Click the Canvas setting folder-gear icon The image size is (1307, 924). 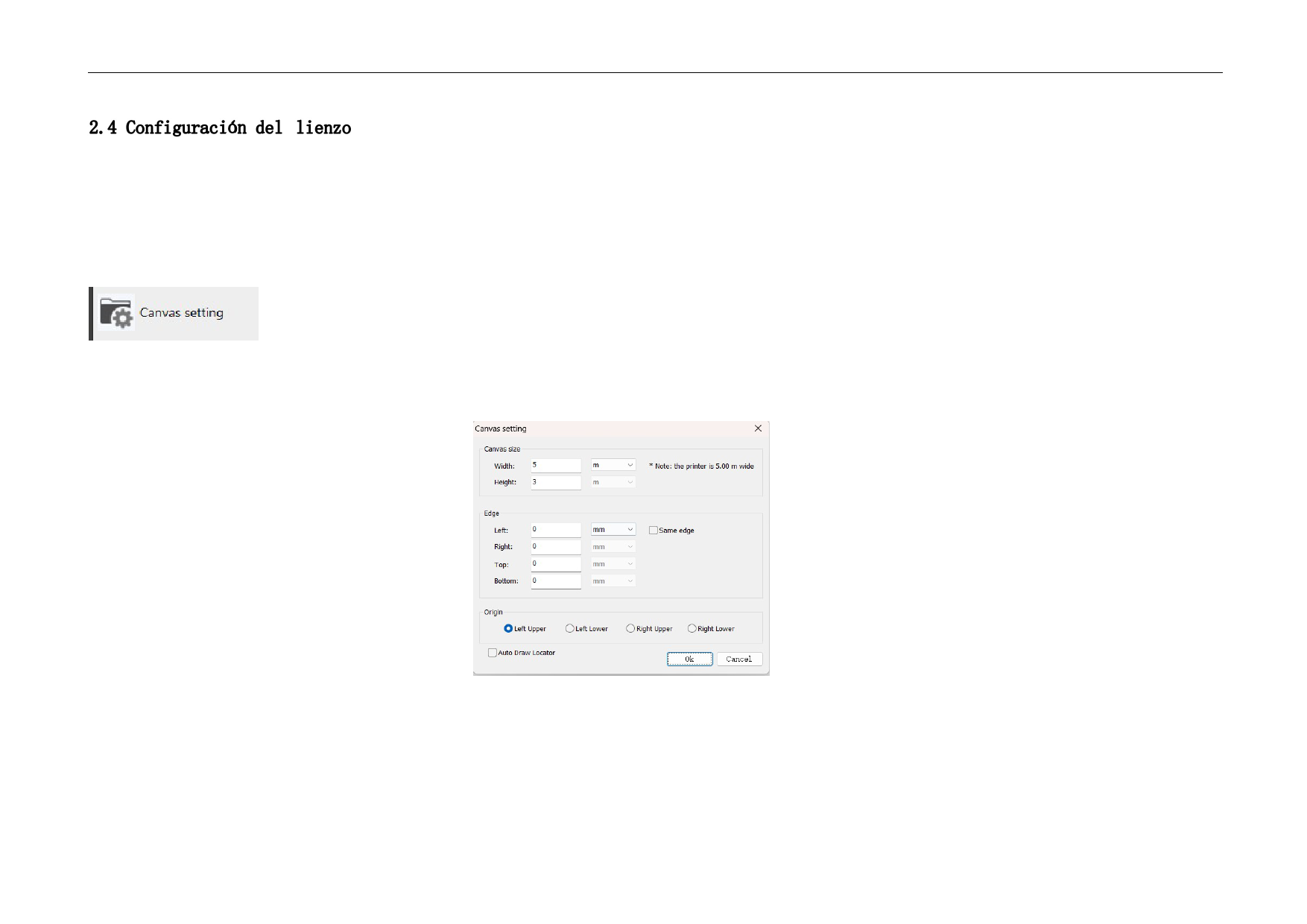[x=116, y=313]
